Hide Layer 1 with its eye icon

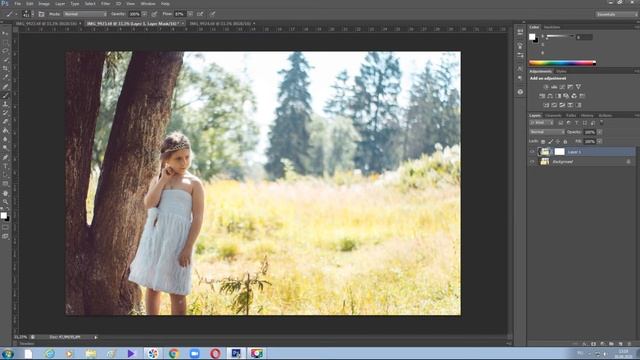pos(532,152)
